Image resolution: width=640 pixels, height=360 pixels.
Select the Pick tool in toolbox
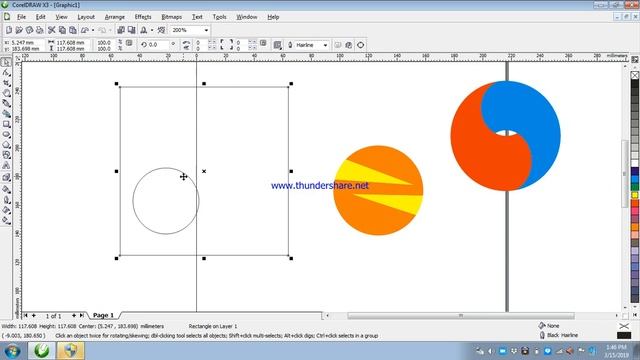pyautogui.click(x=6, y=62)
